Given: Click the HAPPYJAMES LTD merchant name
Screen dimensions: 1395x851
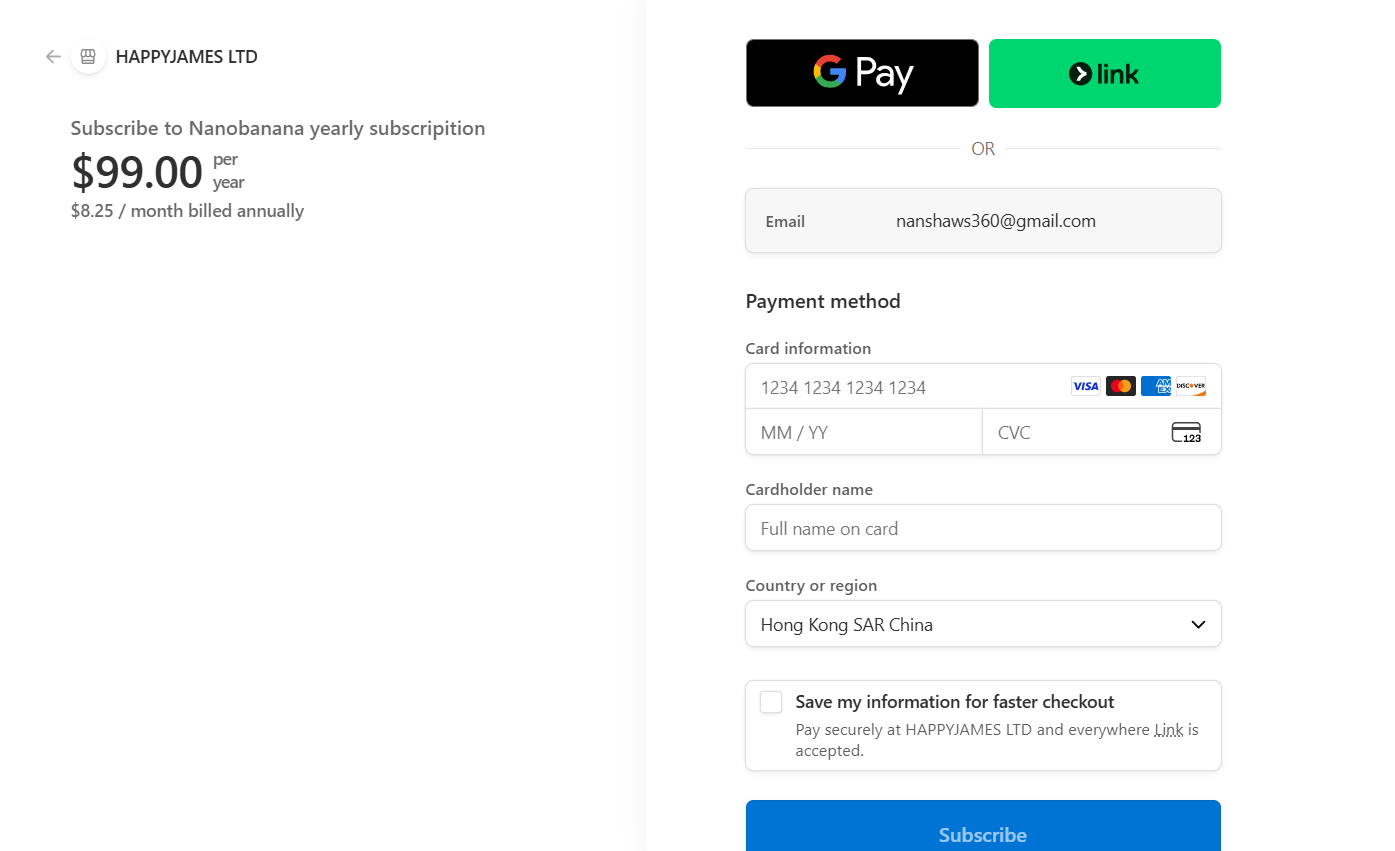Looking at the screenshot, I should pos(187,57).
